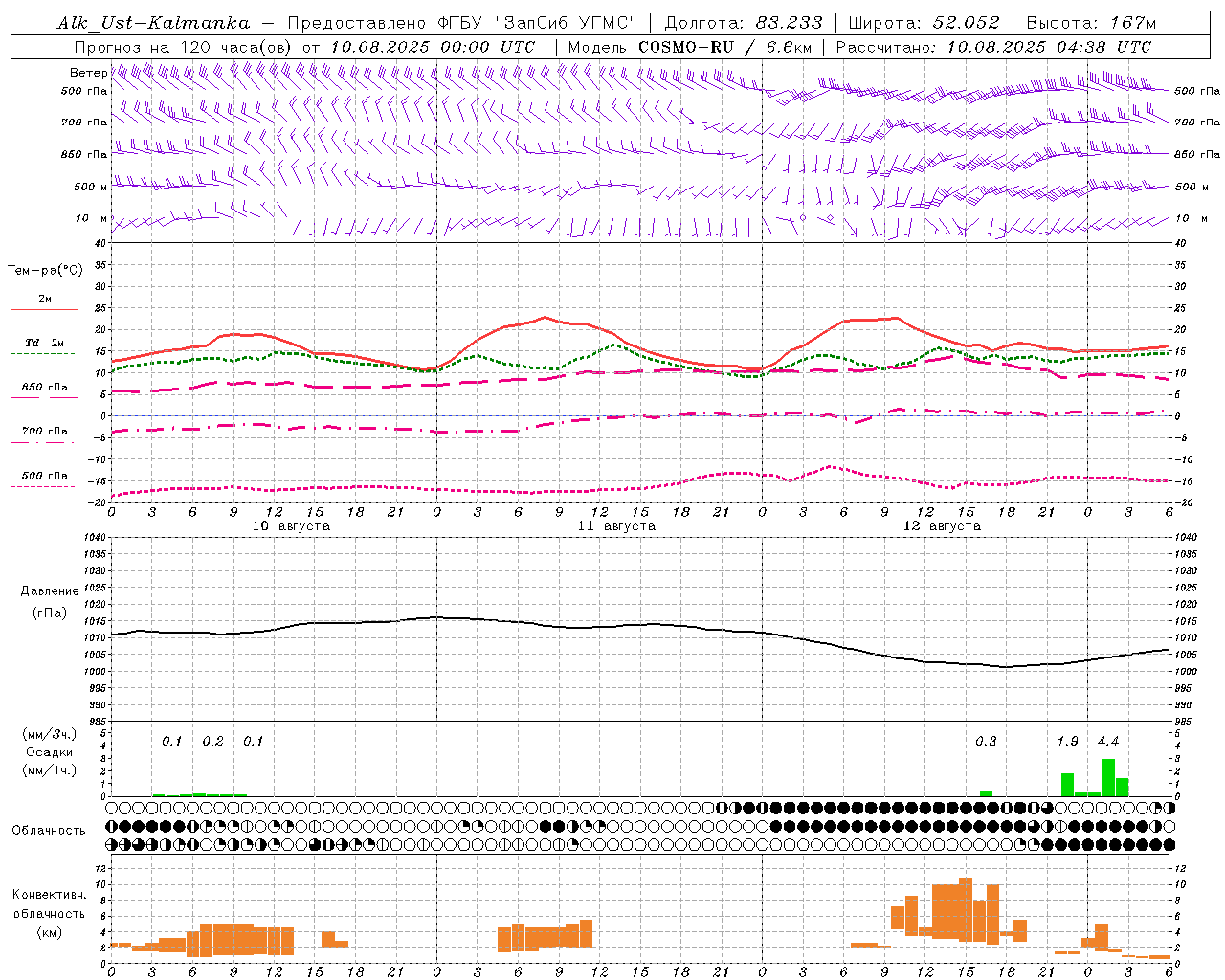Select the Облачность cloud cover label
Image resolution: width=1225 pixels, height=980 pixels.
pyautogui.click(x=49, y=831)
